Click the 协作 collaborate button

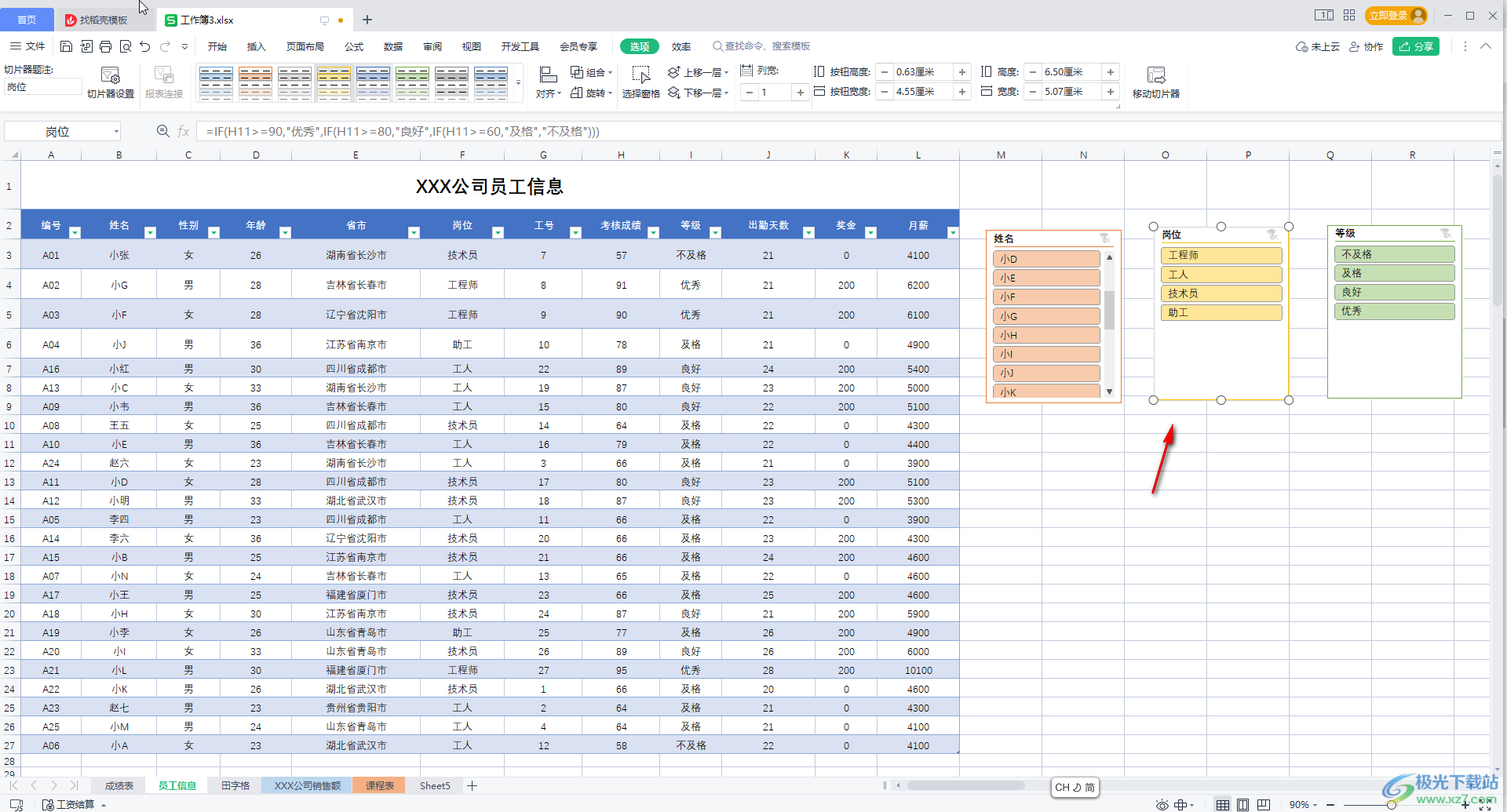pos(1366,46)
